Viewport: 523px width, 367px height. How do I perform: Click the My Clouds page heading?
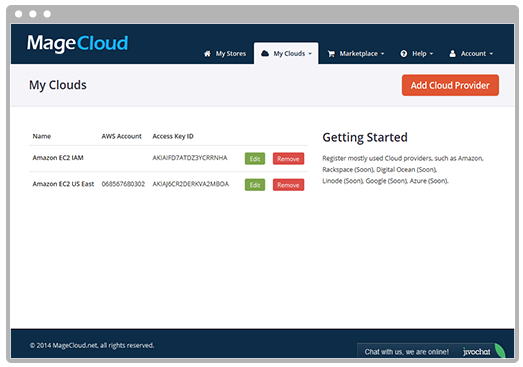click(58, 85)
